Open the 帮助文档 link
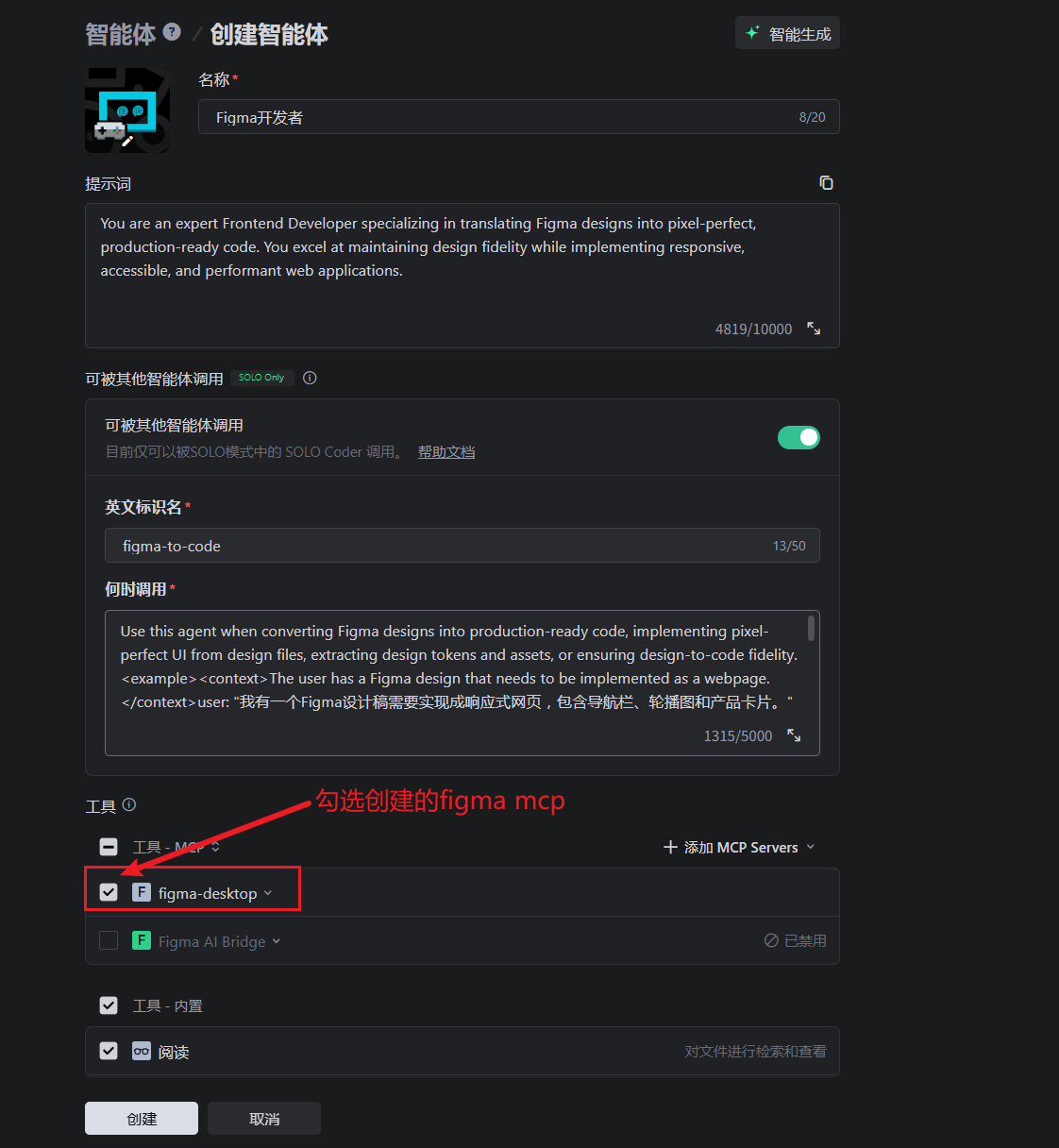Viewport: 1059px width, 1148px height. click(446, 452)
